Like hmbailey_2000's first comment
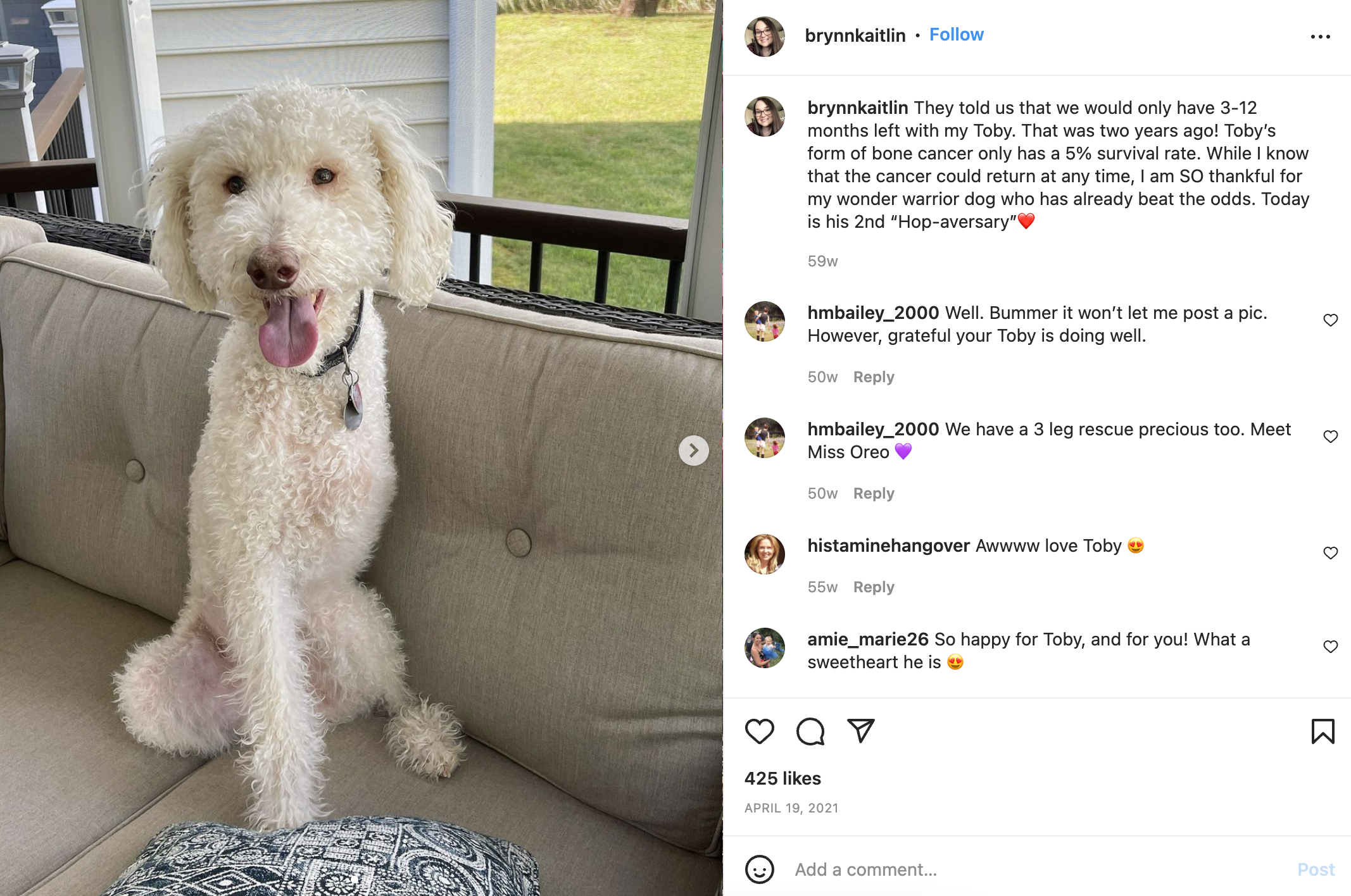 pos(1330,320)
